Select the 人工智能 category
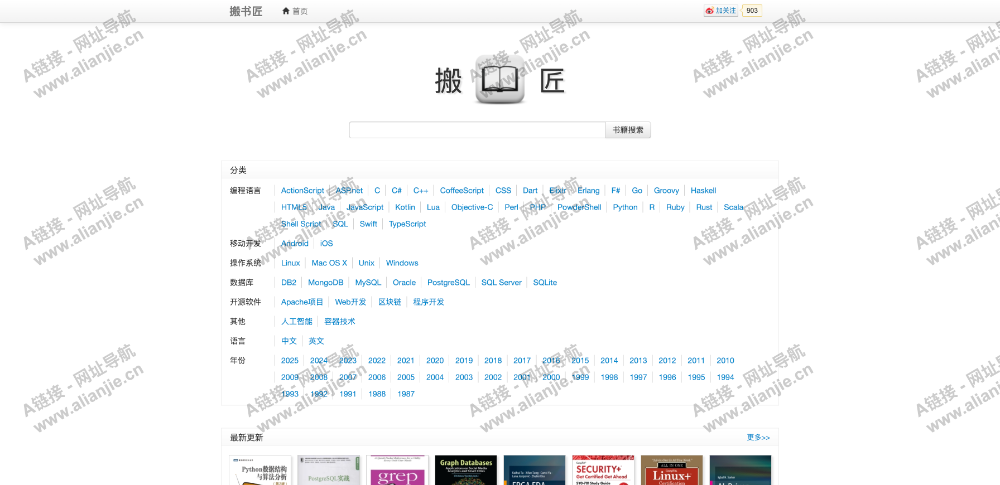1000x485 pixels. (x=297, y=322)
